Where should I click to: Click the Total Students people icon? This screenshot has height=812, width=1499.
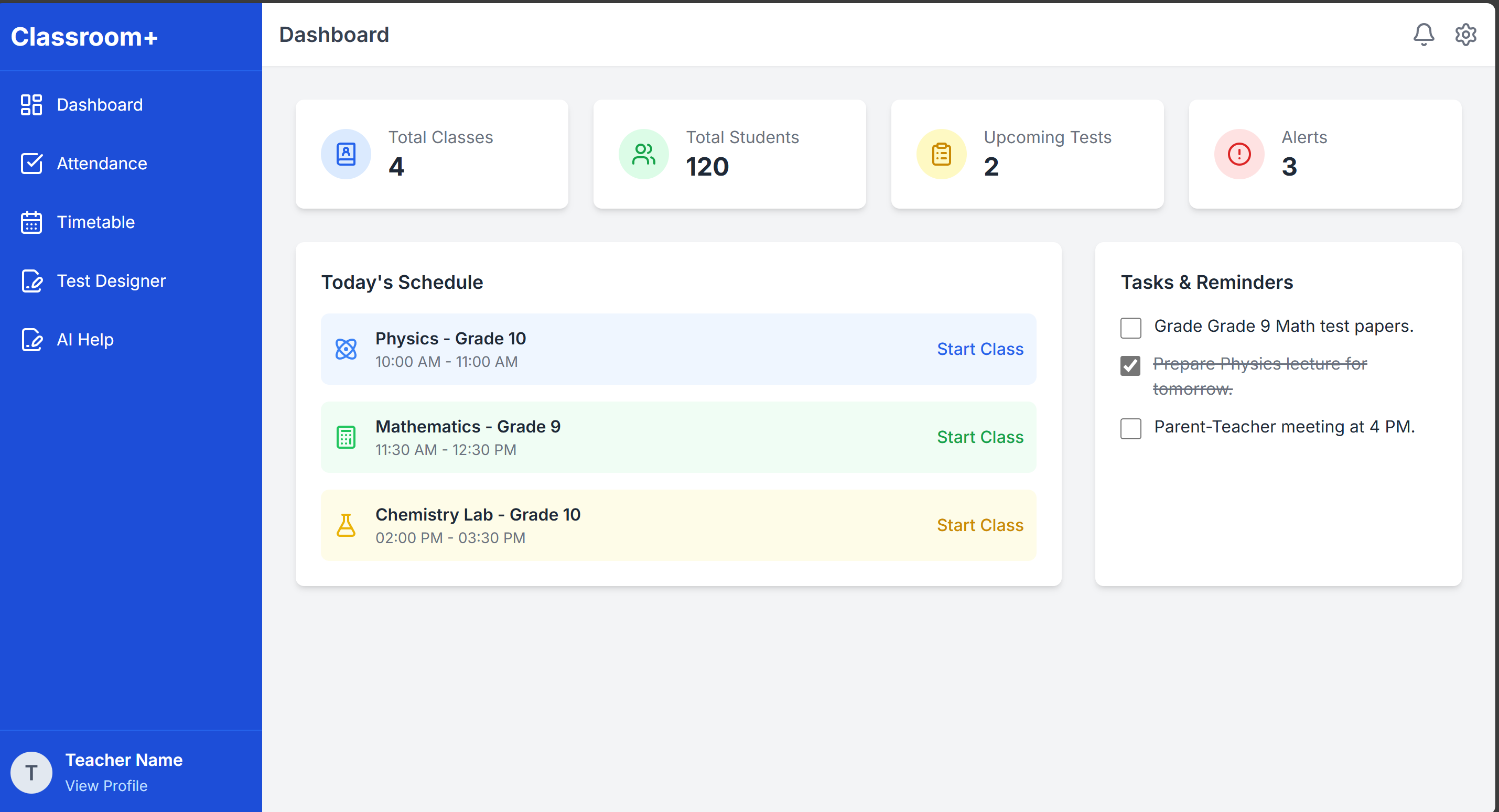pos(644,154)
